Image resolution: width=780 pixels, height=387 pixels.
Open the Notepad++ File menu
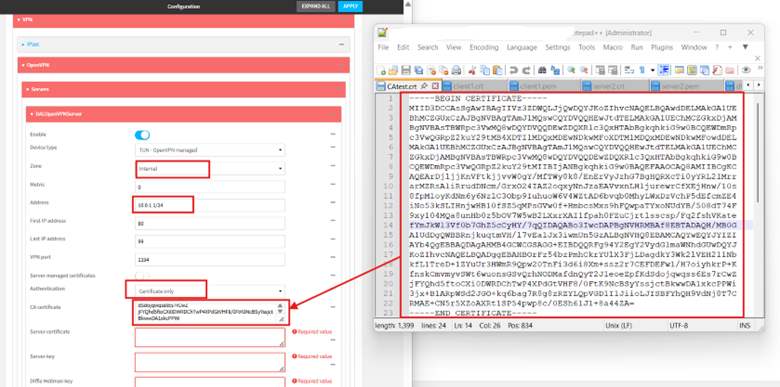click(383, 47)
